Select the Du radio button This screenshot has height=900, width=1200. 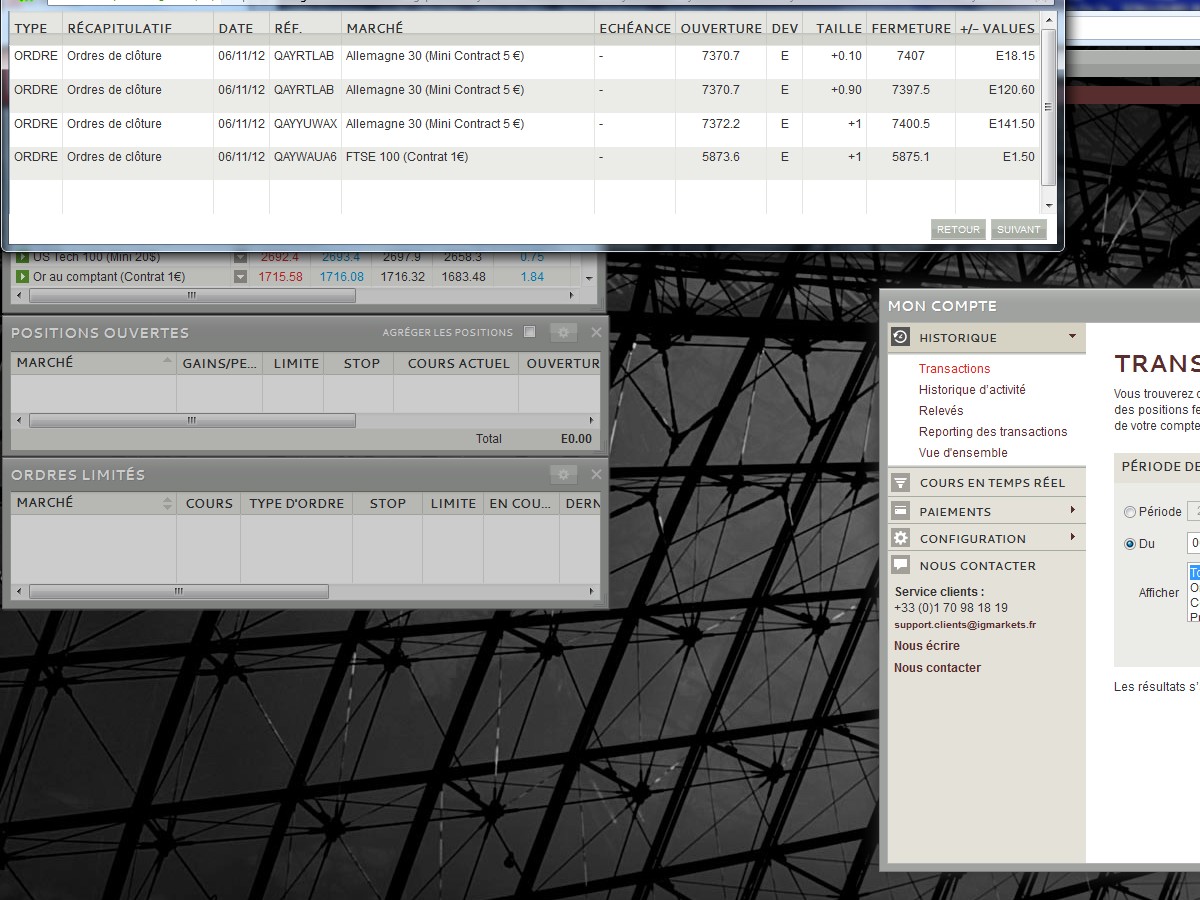tap(1130, 544)
